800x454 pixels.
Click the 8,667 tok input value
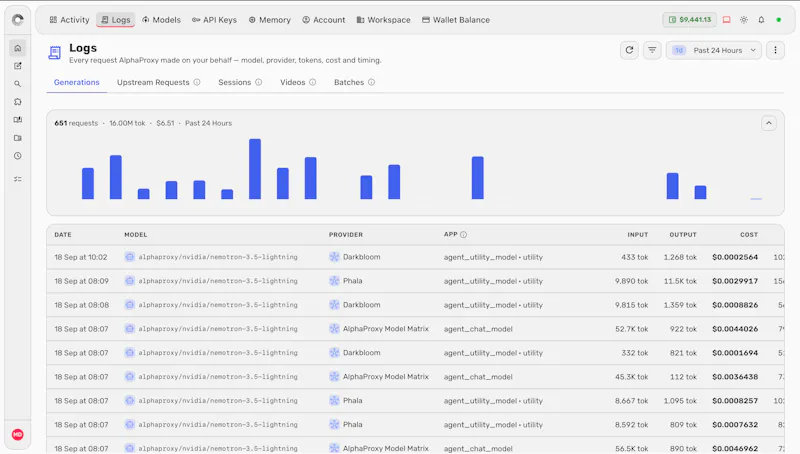[x=632, y=401]
